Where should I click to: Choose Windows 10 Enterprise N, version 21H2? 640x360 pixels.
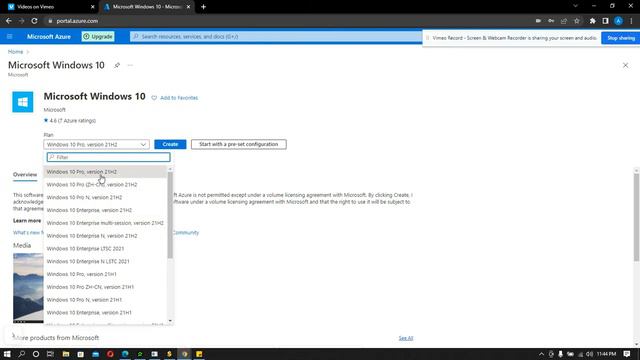105,236
